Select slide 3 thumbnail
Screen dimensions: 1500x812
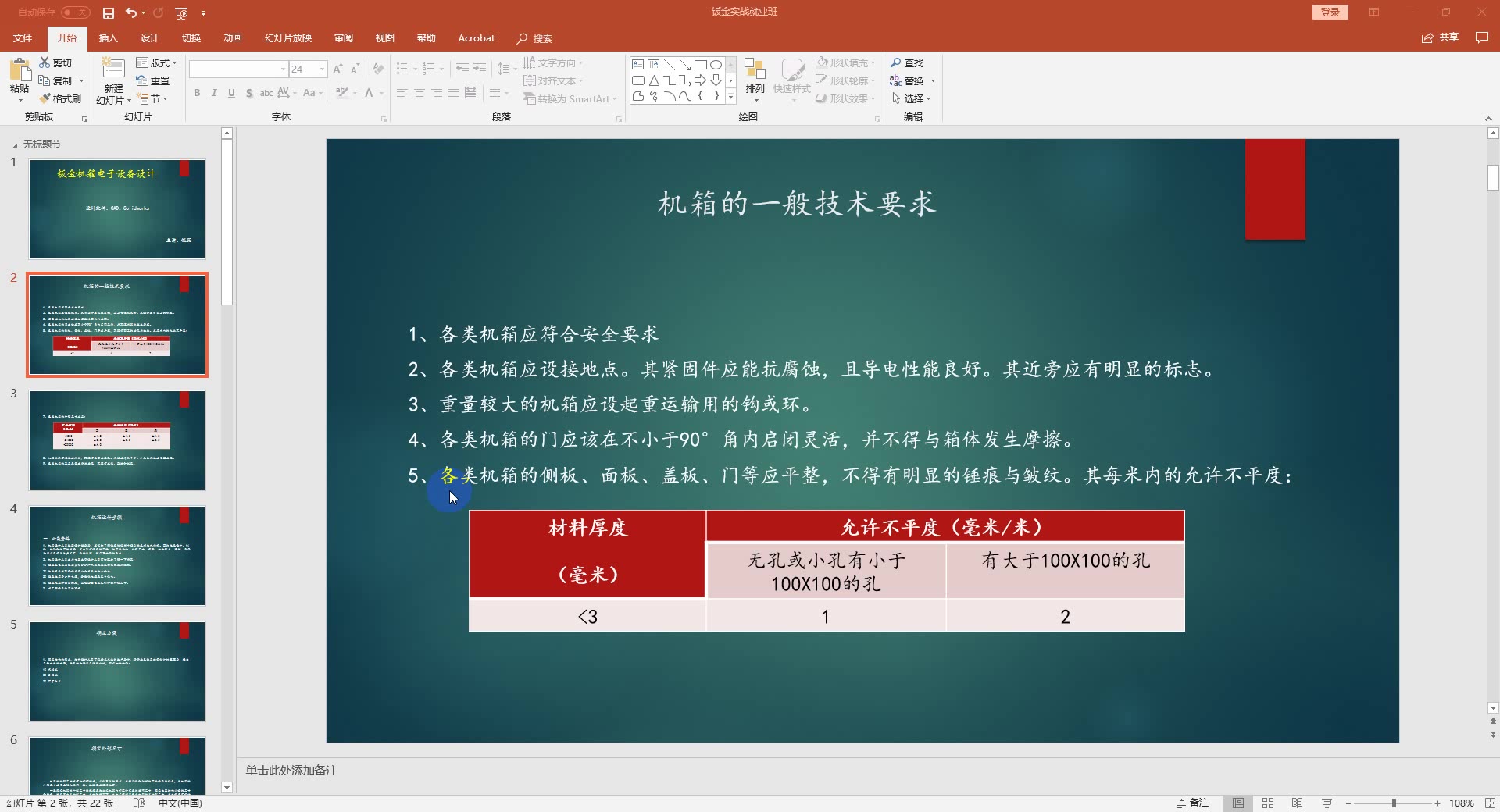[x=117, y=440]
